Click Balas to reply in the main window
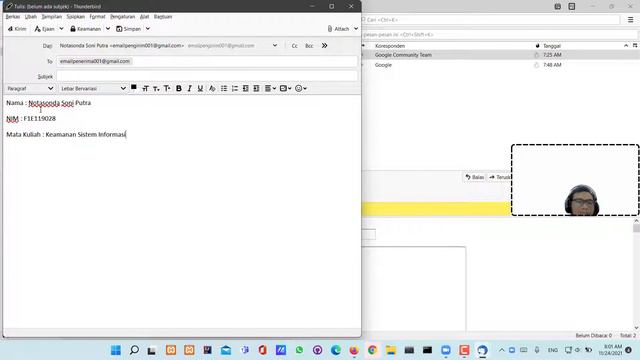The height and width of the screenshot is (360, 640). (474, 177)
